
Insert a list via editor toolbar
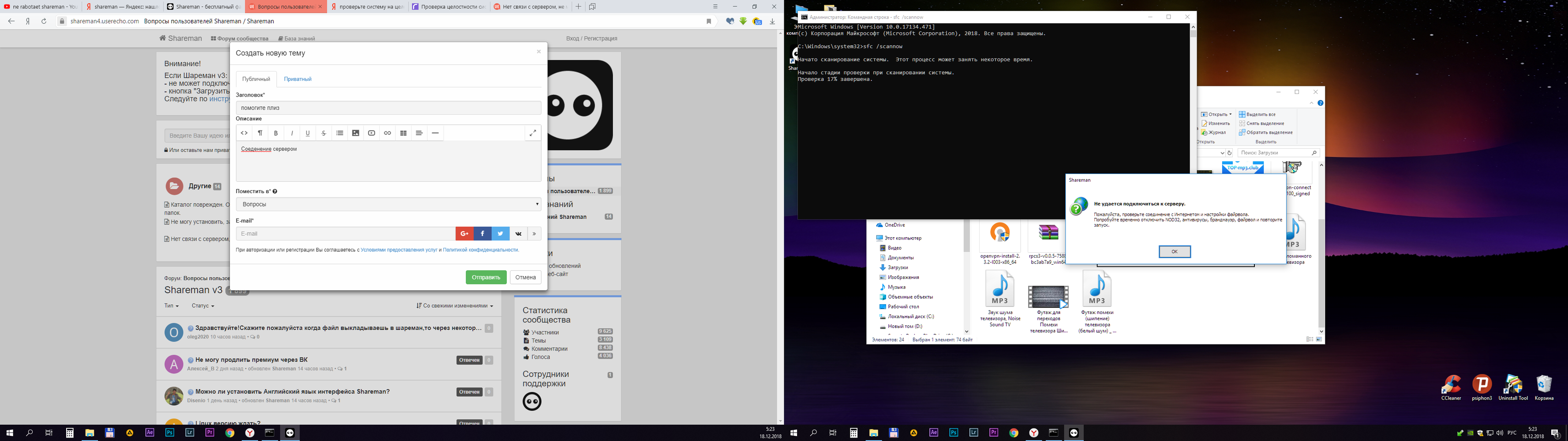point(340,133)
